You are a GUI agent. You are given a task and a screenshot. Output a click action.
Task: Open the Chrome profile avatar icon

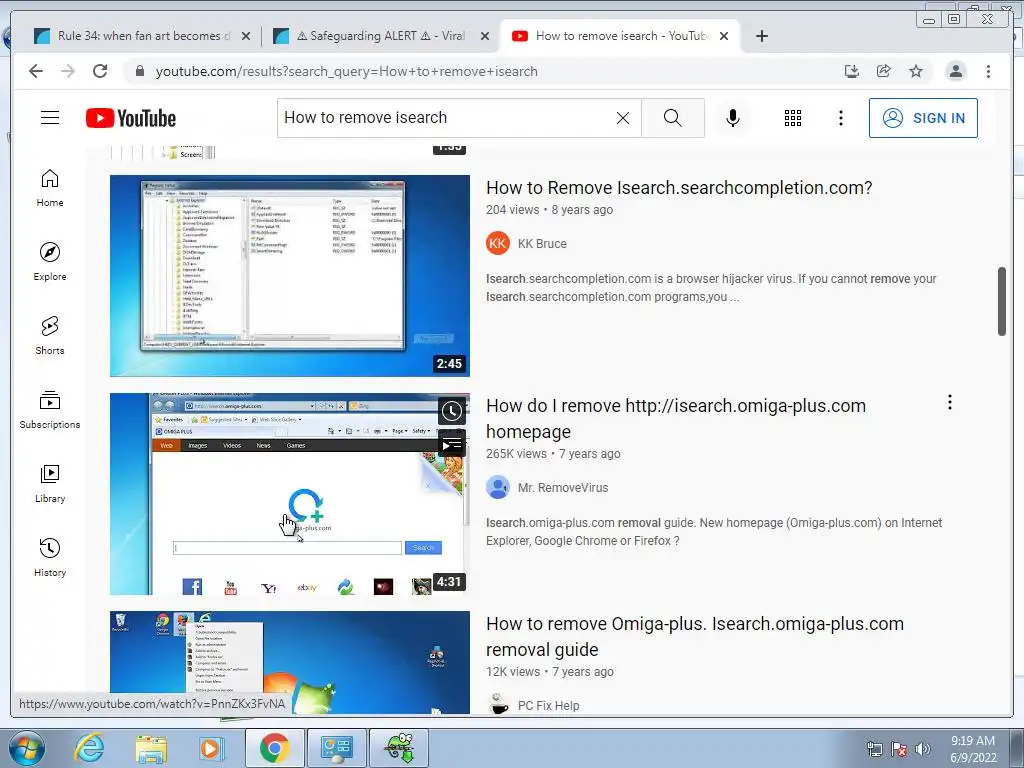click(x=956, y=71)
